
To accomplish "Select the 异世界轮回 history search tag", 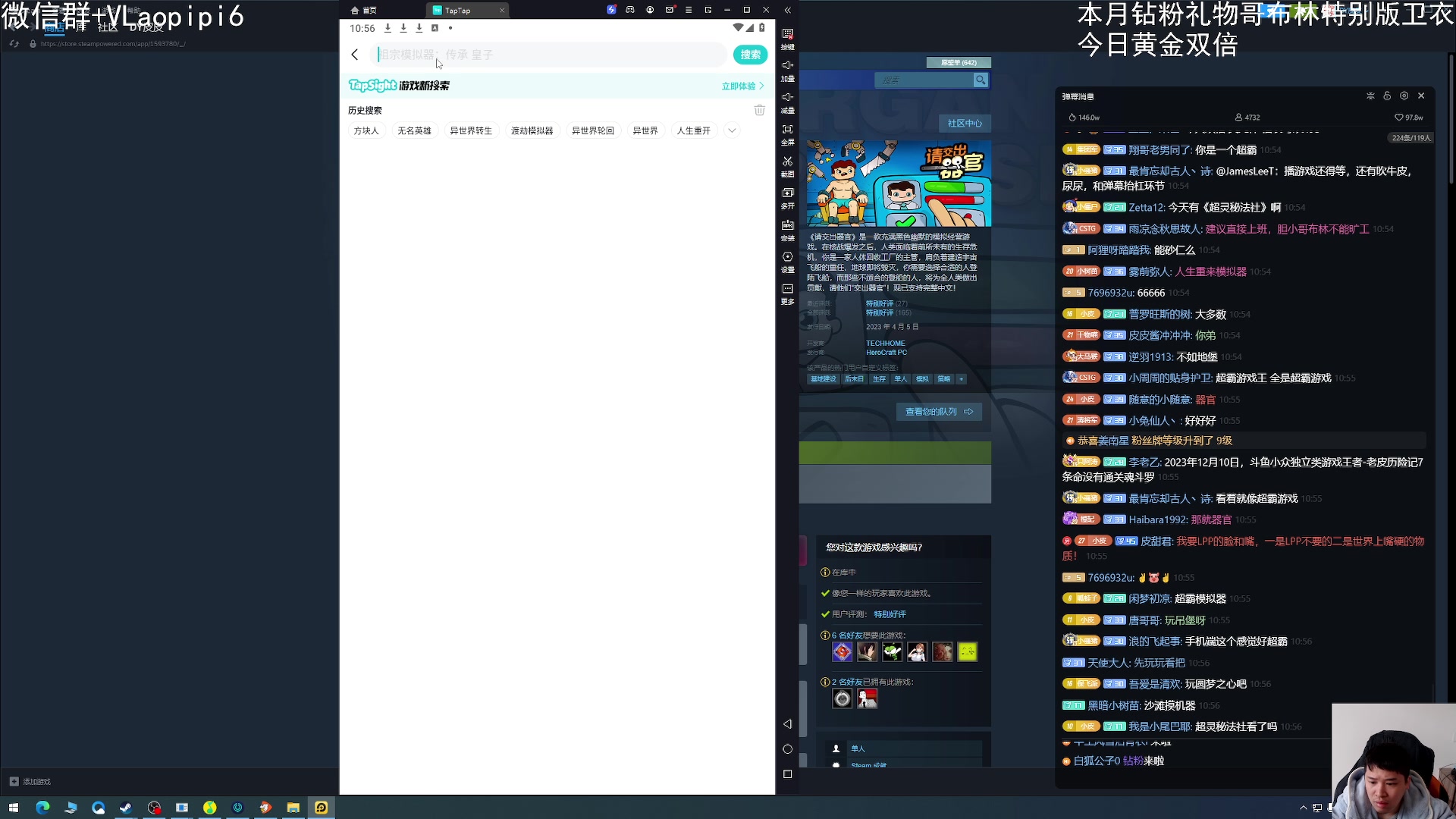I will pos(593,130).
